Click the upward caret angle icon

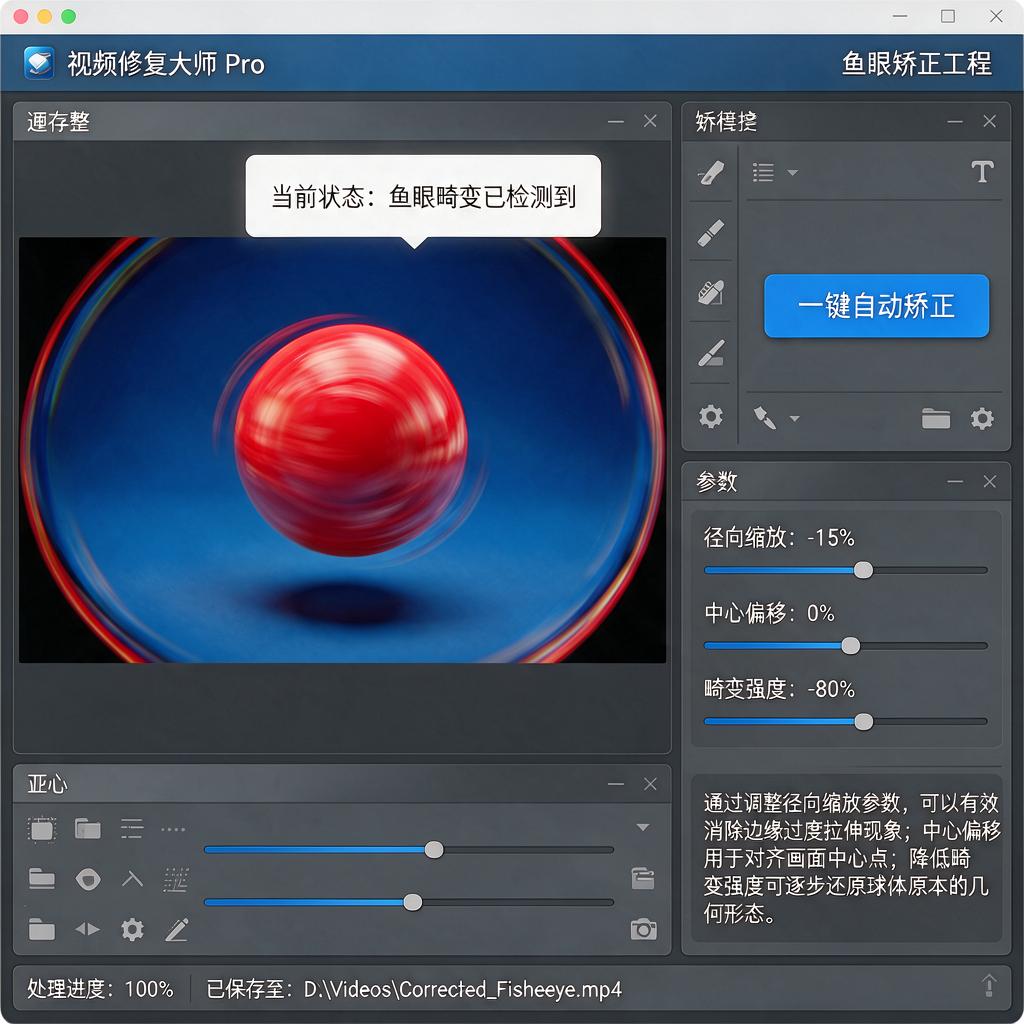[132, 879]
